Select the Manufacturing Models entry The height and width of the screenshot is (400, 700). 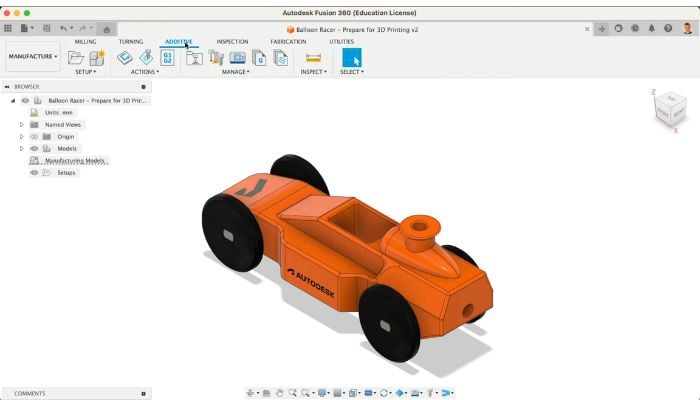click(x=75, y=161)
